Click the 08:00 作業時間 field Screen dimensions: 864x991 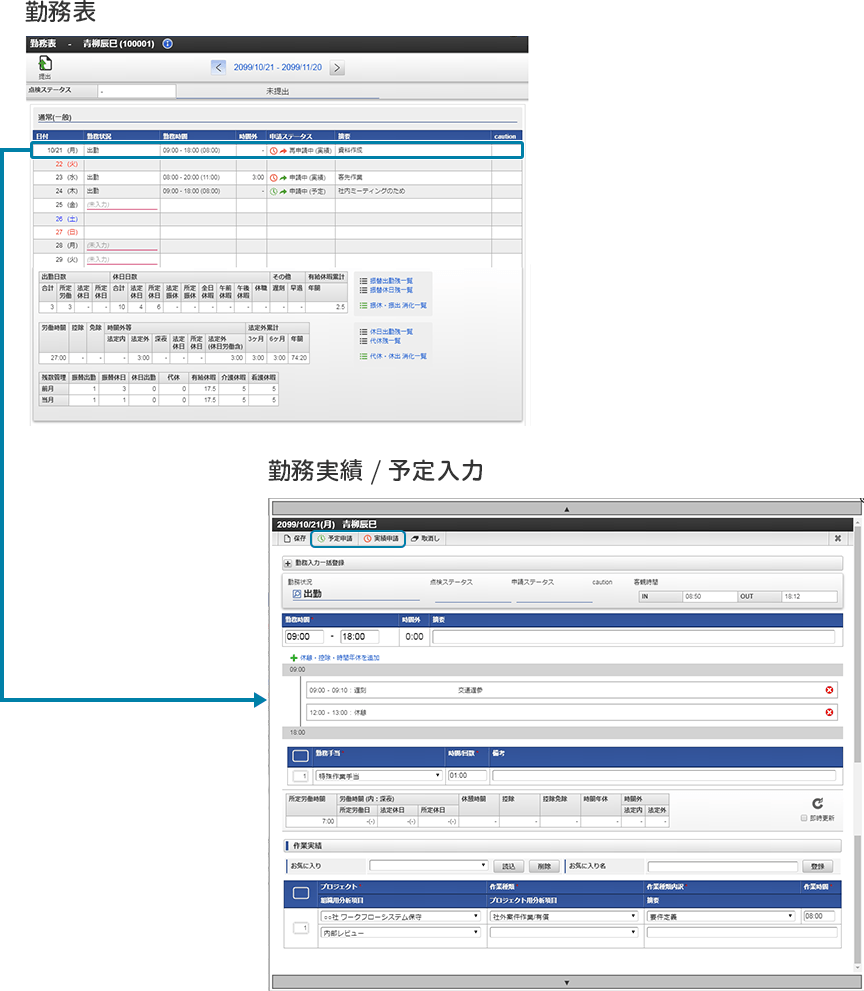point(819,916)
